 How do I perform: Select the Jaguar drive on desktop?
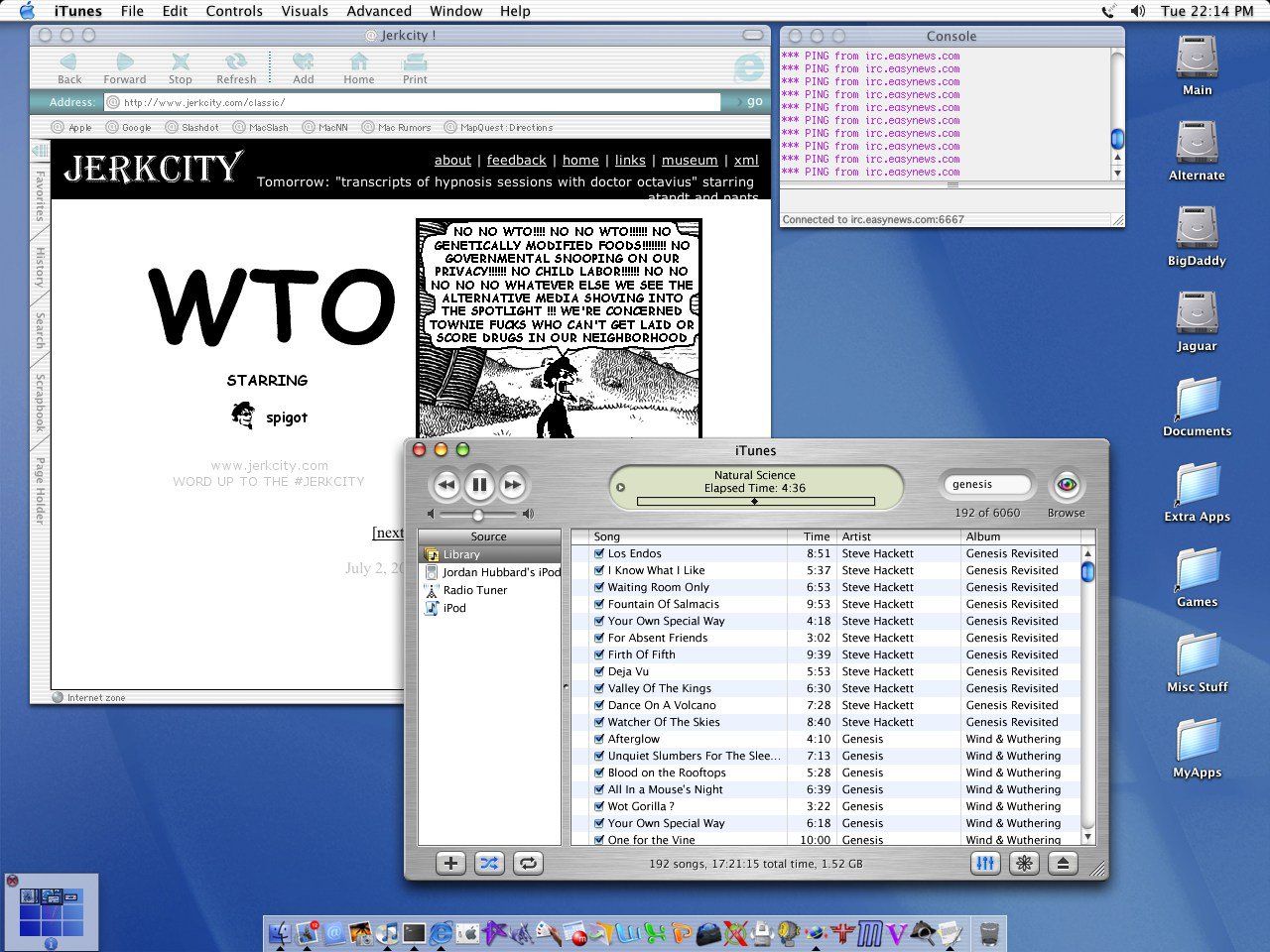[1197, 321]
